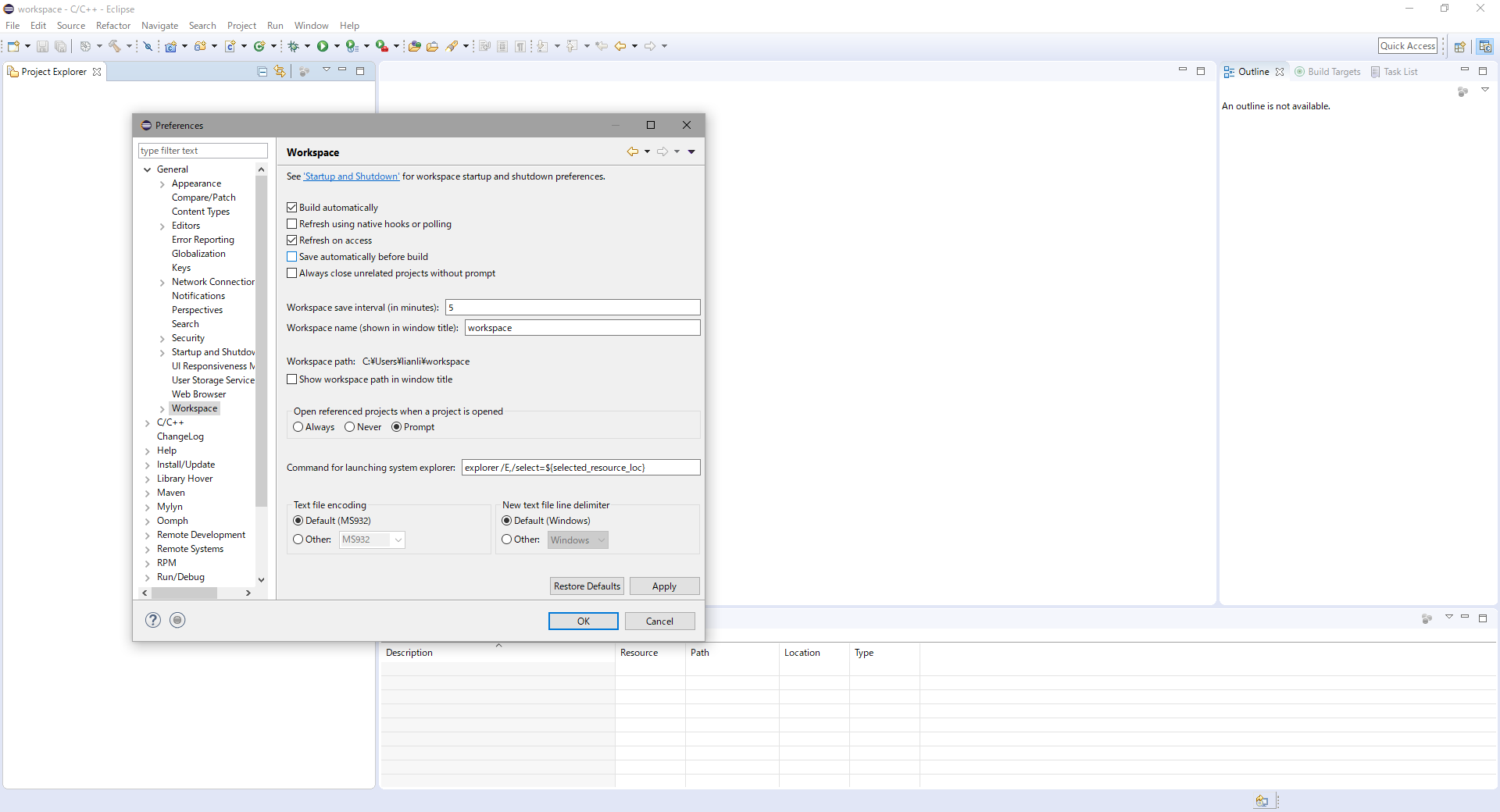
Task: Click the record oomph preferences icon
Action: point(177,620)
